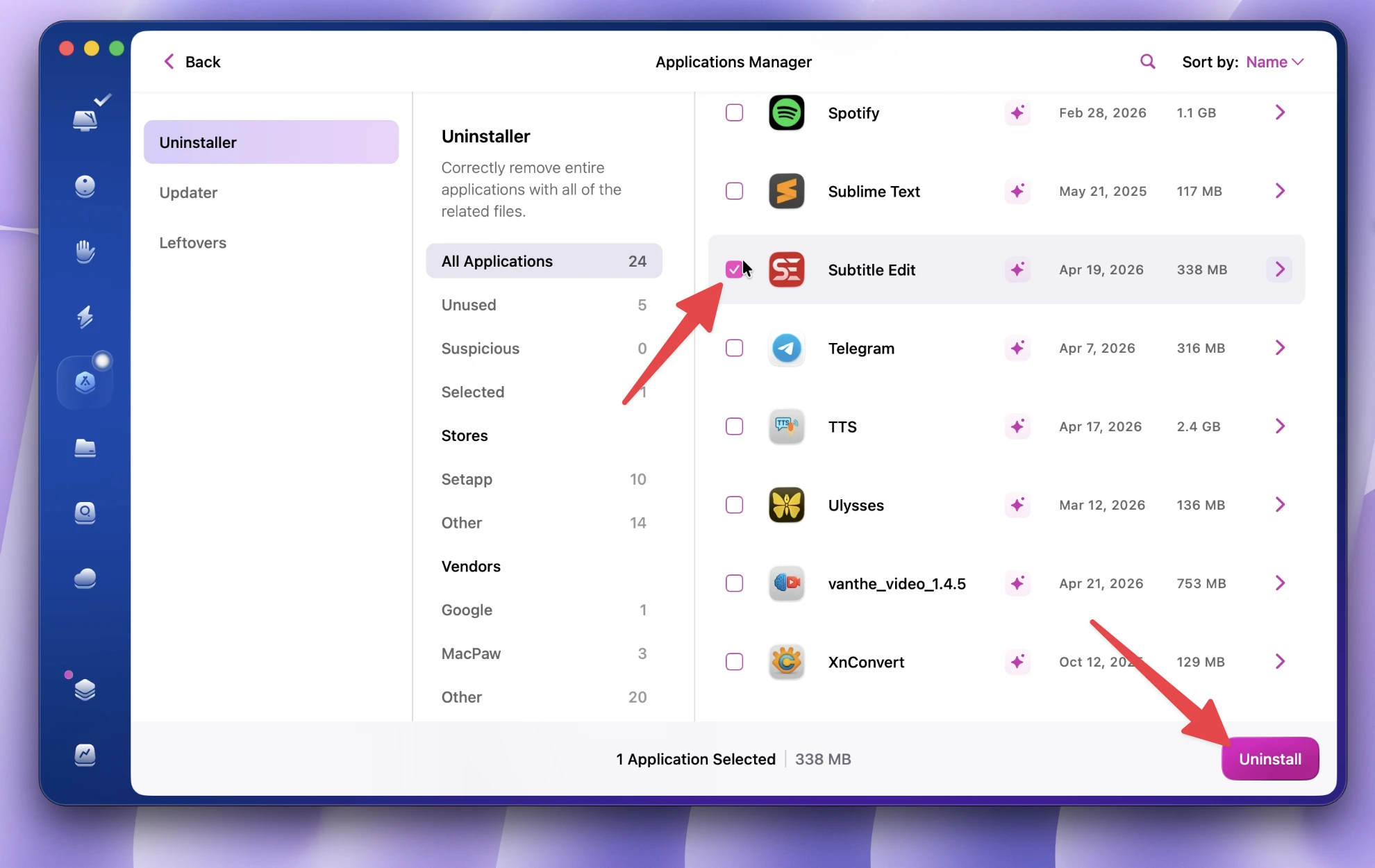Uncheck the Subtitle Edit checkbox

pos(734,269)
